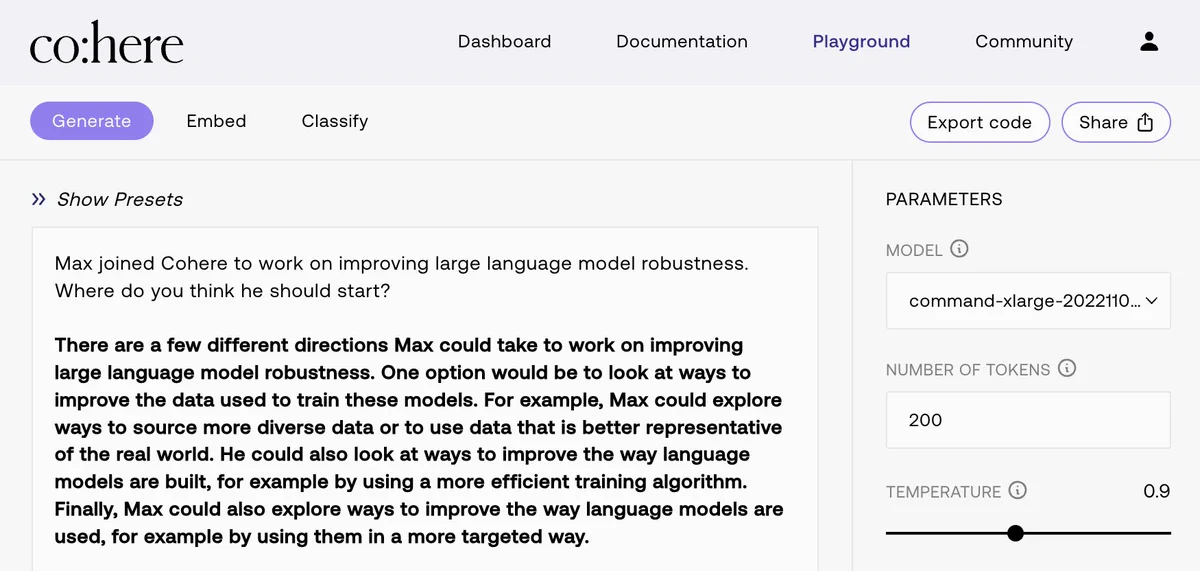Select the Generate tab

click(x=92, y=121)
